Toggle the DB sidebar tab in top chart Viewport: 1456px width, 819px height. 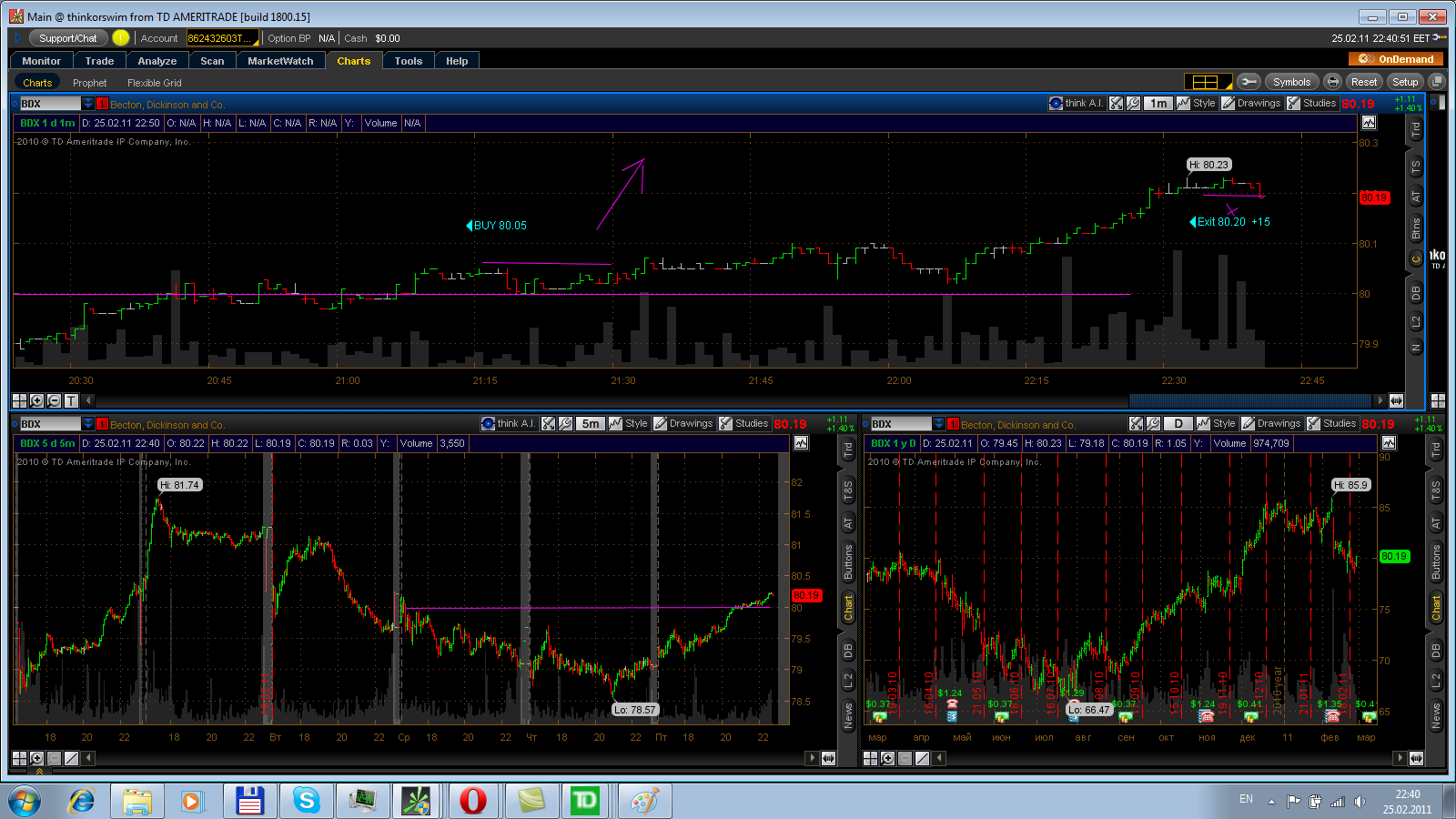pos(1415,293)
